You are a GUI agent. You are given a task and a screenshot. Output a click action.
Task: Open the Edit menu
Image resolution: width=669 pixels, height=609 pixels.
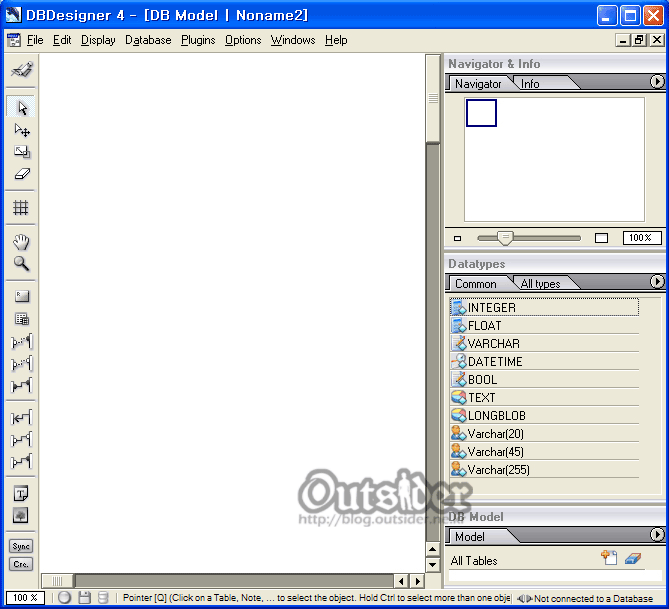click(x=62, y=40)
